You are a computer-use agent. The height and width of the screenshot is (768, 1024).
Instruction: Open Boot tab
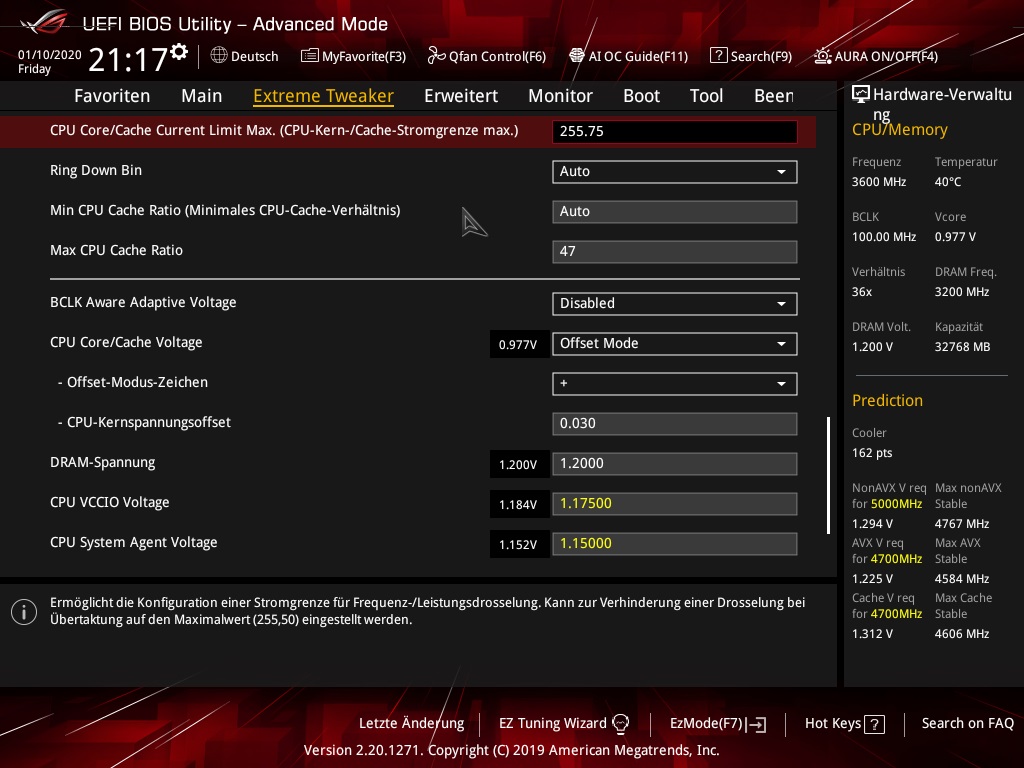641,96
